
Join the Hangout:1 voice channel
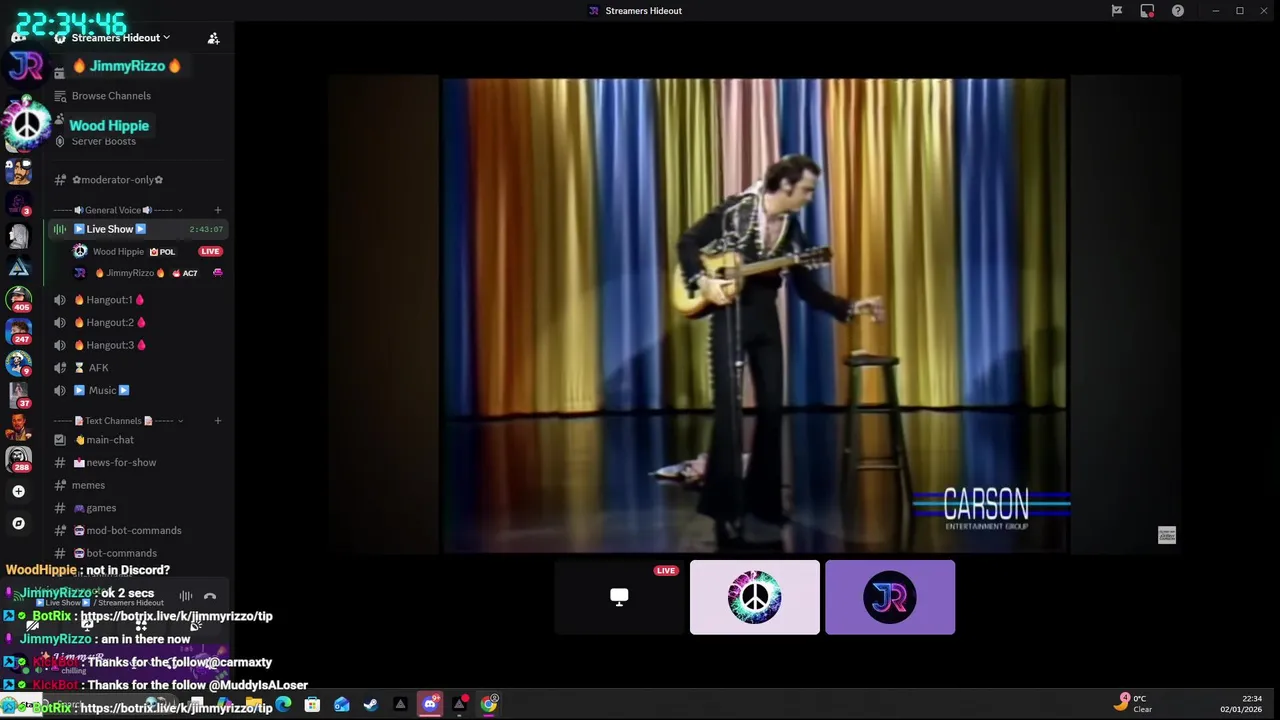pyautogui.click(x=109, y=300)
